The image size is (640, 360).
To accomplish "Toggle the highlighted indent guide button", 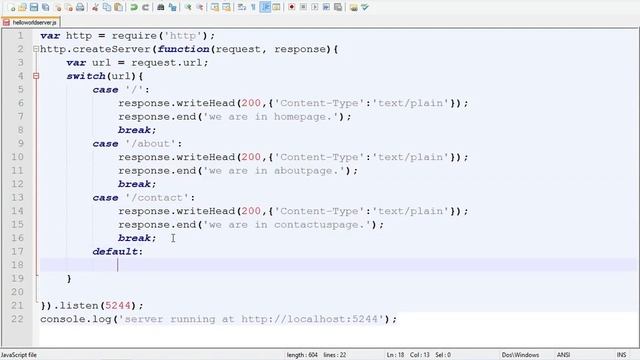I will pyautogui.click(x=265, y=7).
